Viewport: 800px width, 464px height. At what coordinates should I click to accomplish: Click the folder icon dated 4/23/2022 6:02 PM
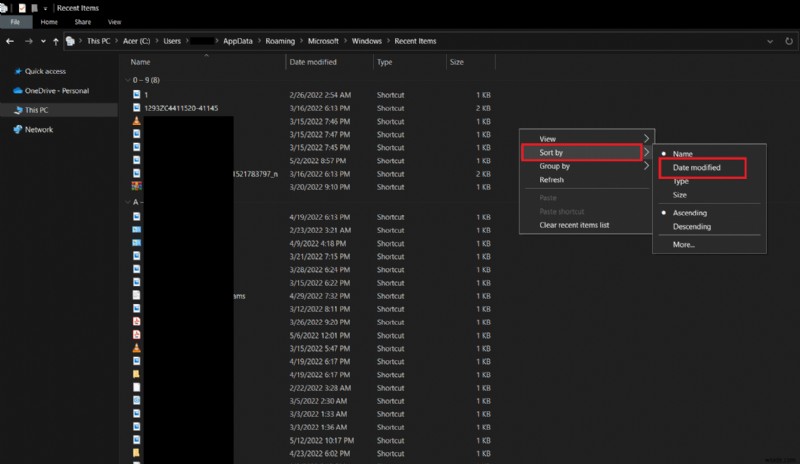tap(137, 453)
